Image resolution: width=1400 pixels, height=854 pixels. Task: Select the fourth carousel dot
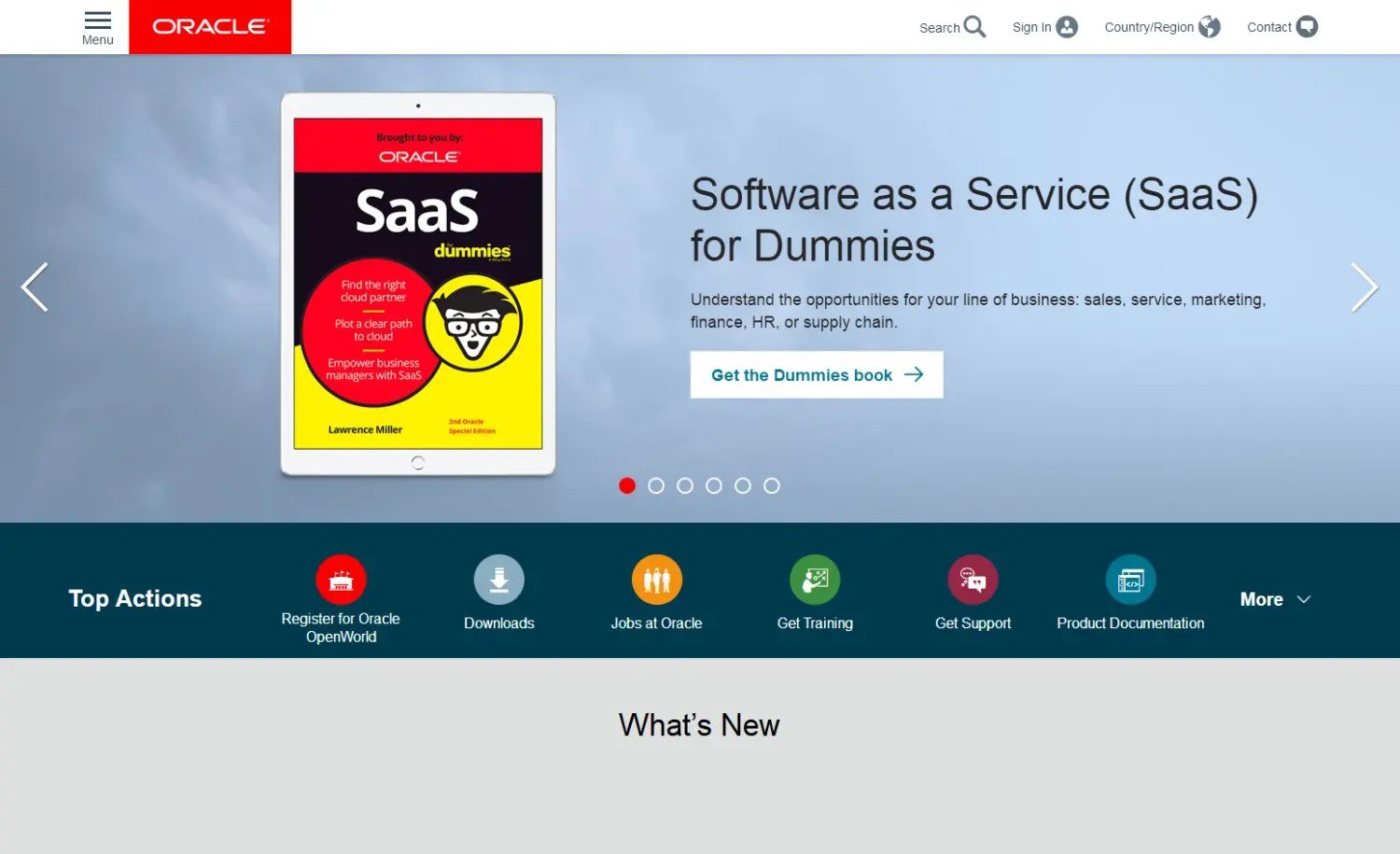tap(714, 485)
